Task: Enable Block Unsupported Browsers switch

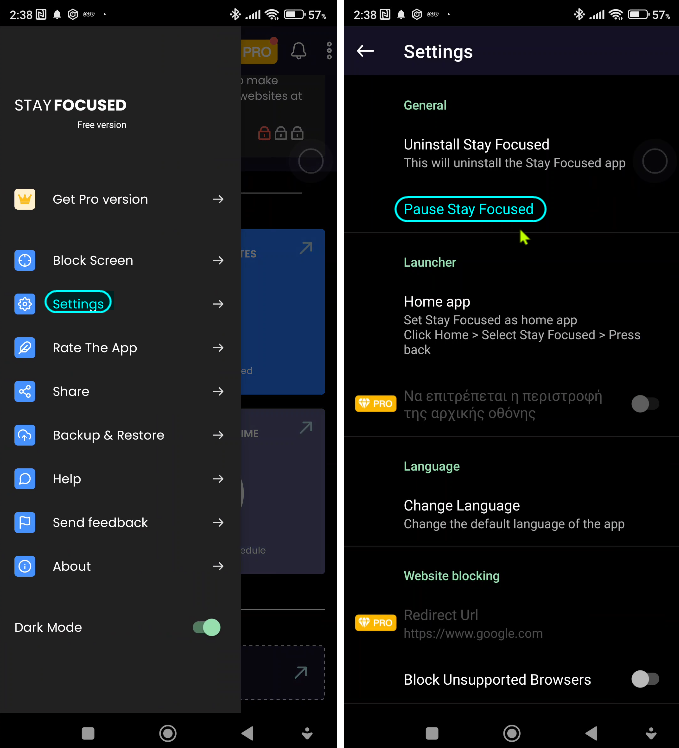Action: pyautogui.click(x=645, y=679)
